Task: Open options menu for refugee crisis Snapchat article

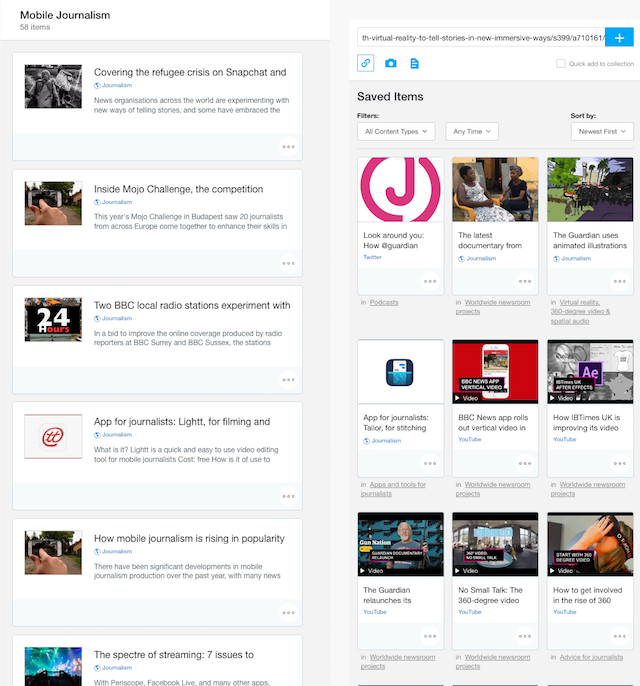Action: click(x=288, y=146)
